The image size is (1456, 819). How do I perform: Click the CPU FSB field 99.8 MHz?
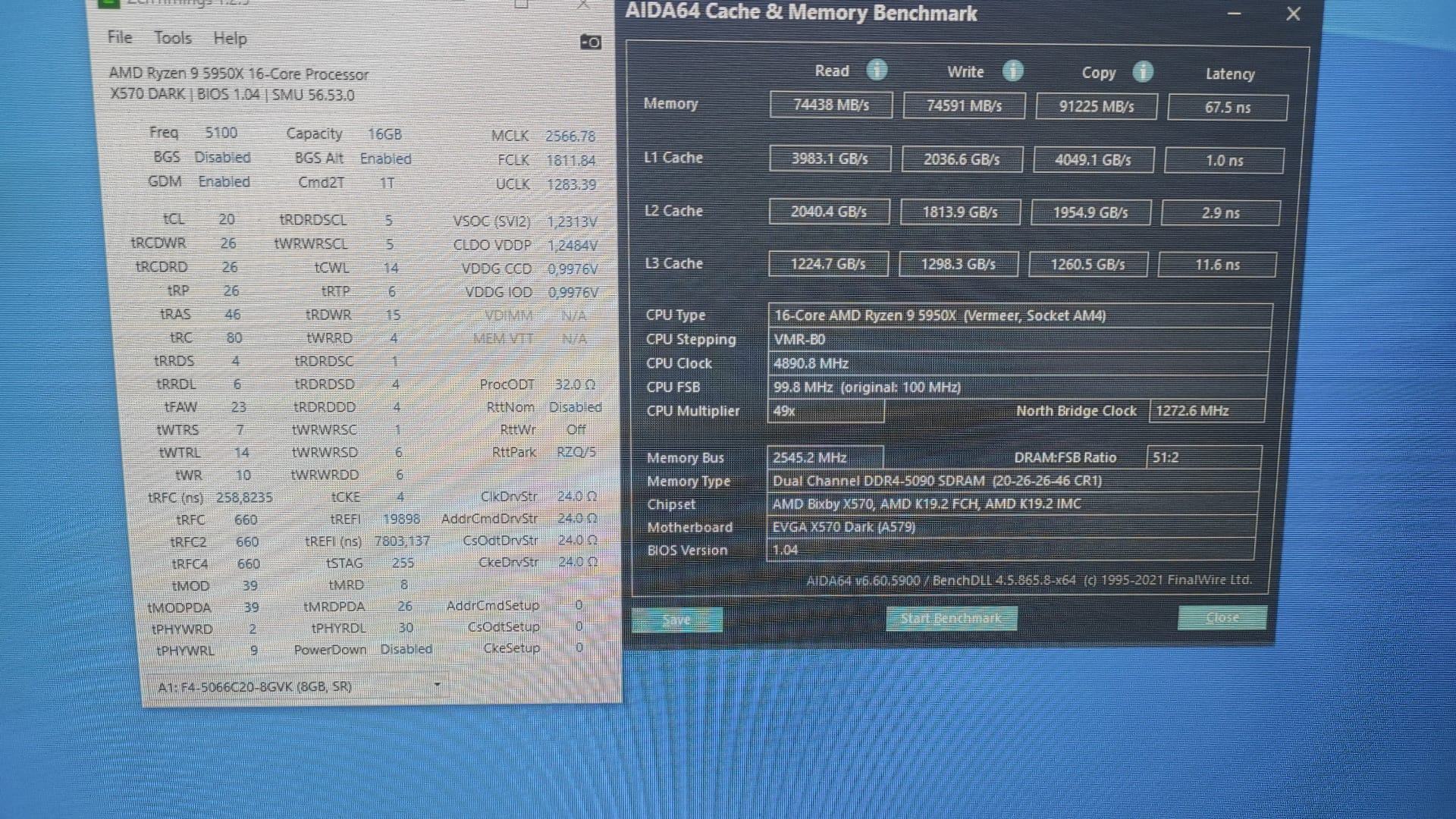tap(1018, 387)
